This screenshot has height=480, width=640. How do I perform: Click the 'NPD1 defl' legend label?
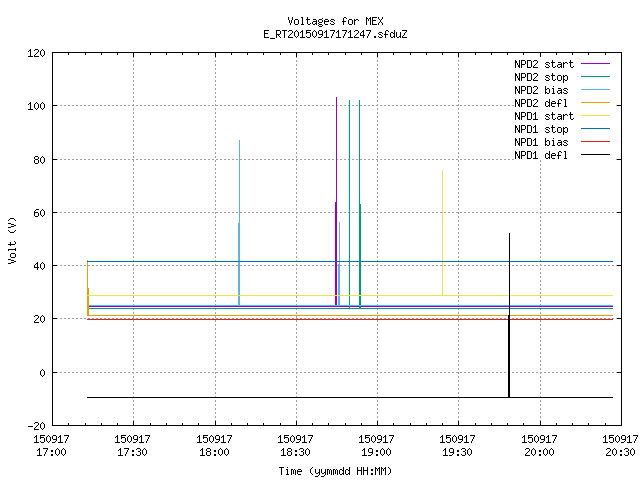[541, 155]
